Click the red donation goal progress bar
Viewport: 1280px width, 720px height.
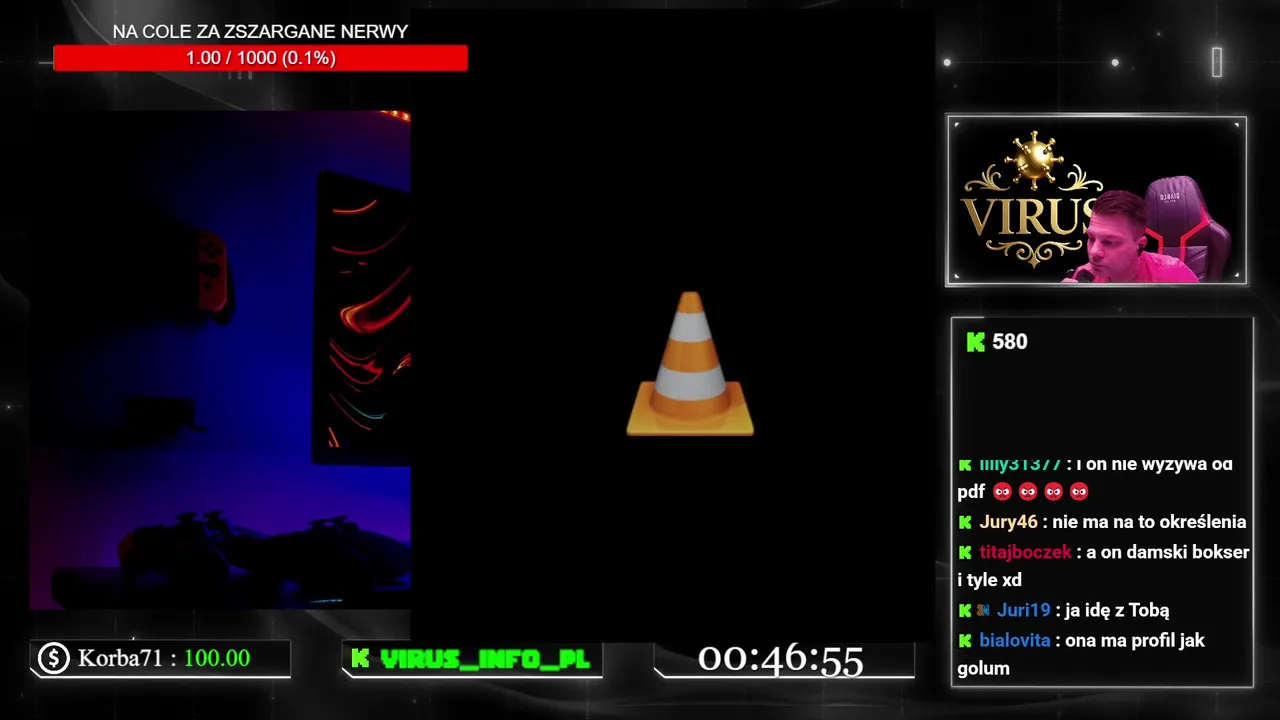(260, 58)
